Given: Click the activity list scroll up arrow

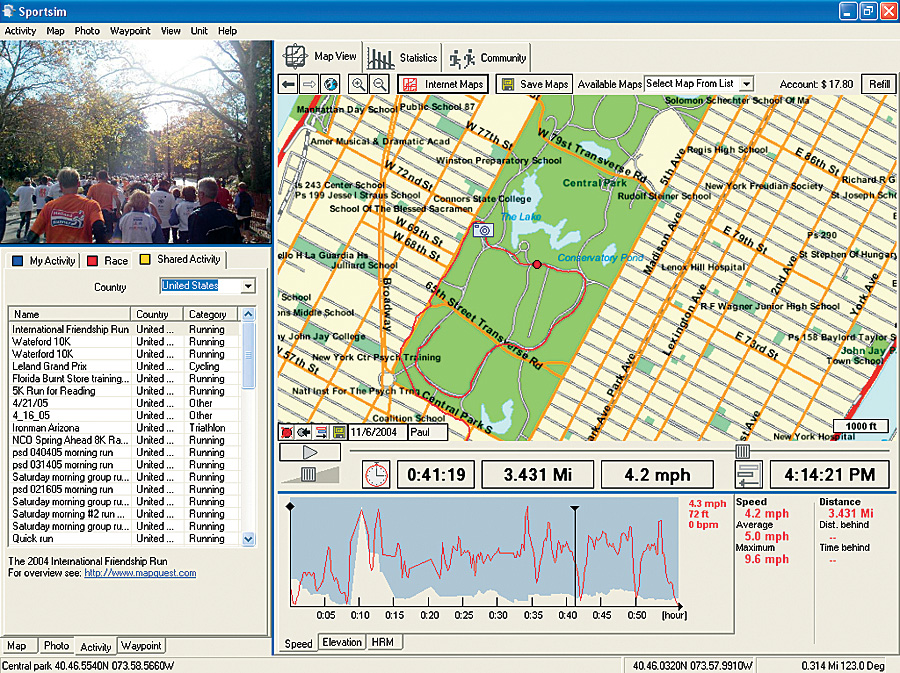Looking at the screenshot, I should coord(249,314).
